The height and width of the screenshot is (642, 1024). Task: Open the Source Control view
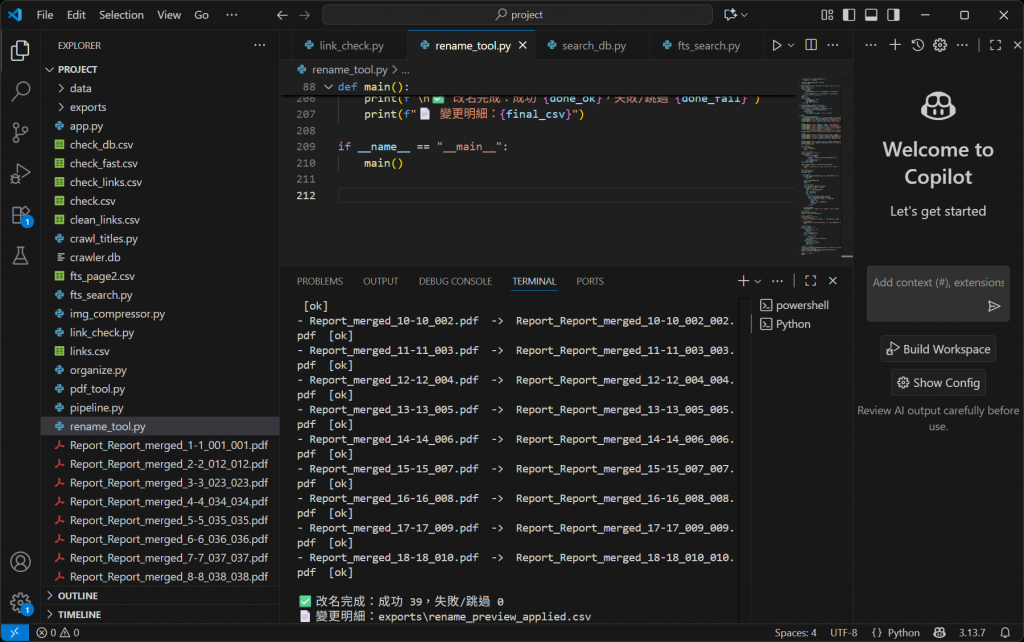point(20,132)
